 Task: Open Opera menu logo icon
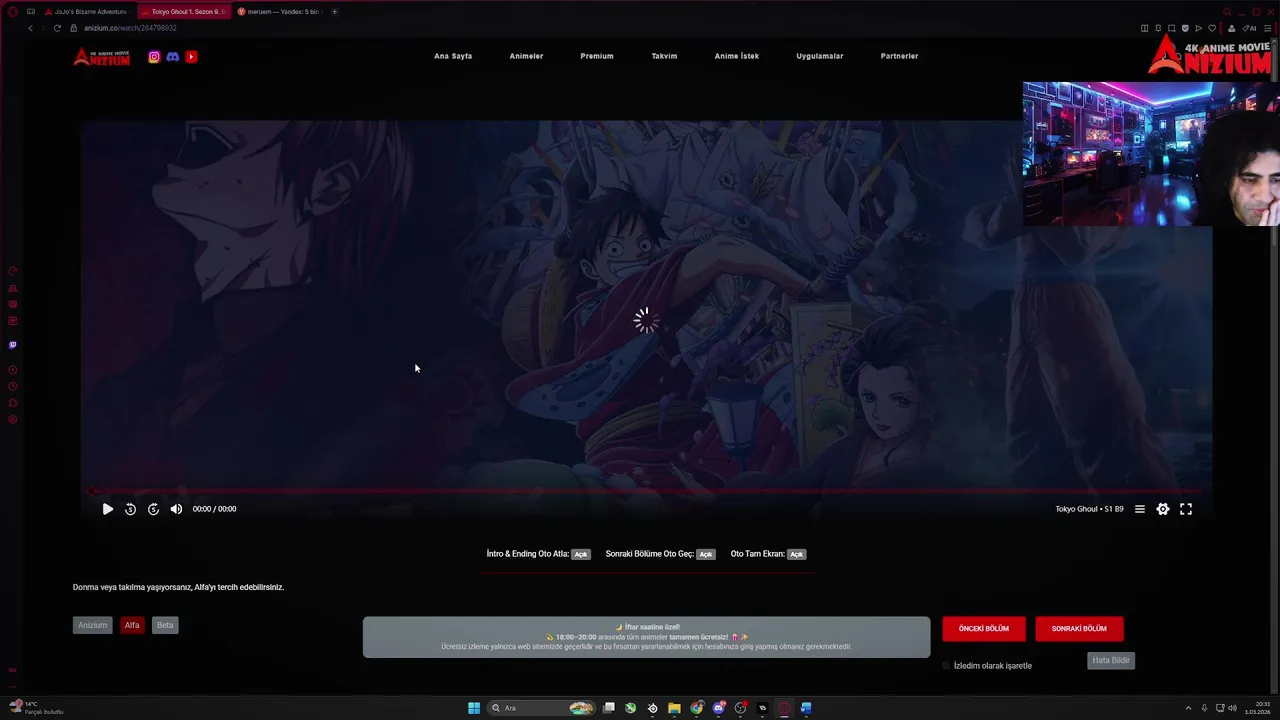[x=13, y=12]
